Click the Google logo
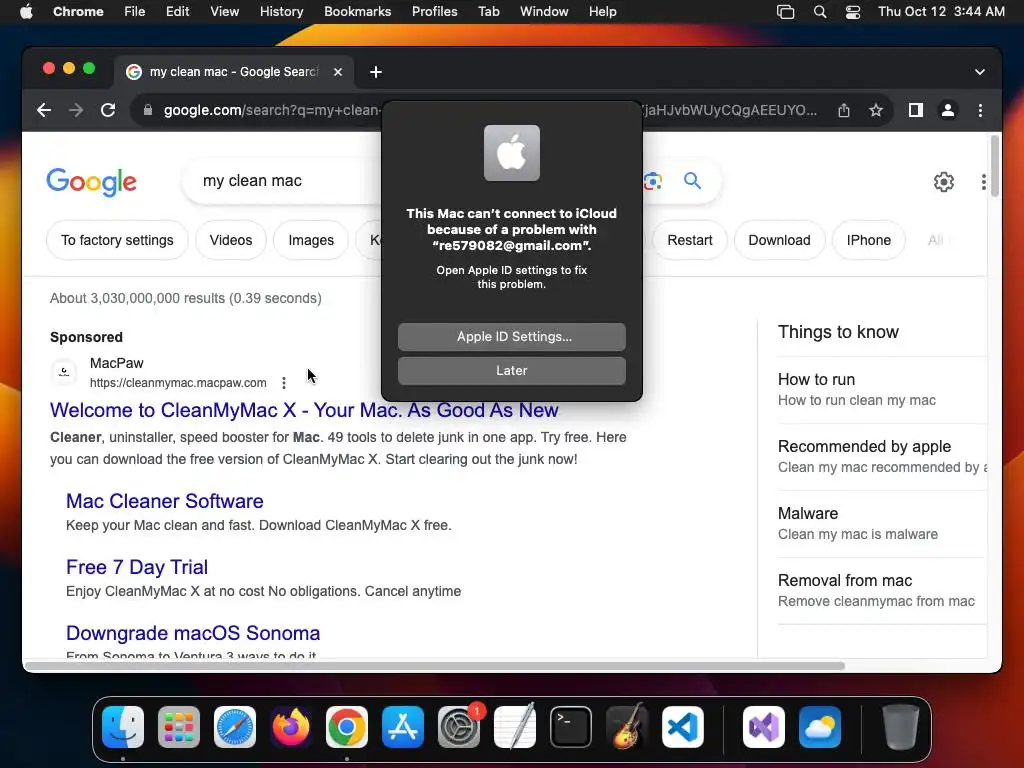This screenshot has width=1024, height=768. pos(91,182)
